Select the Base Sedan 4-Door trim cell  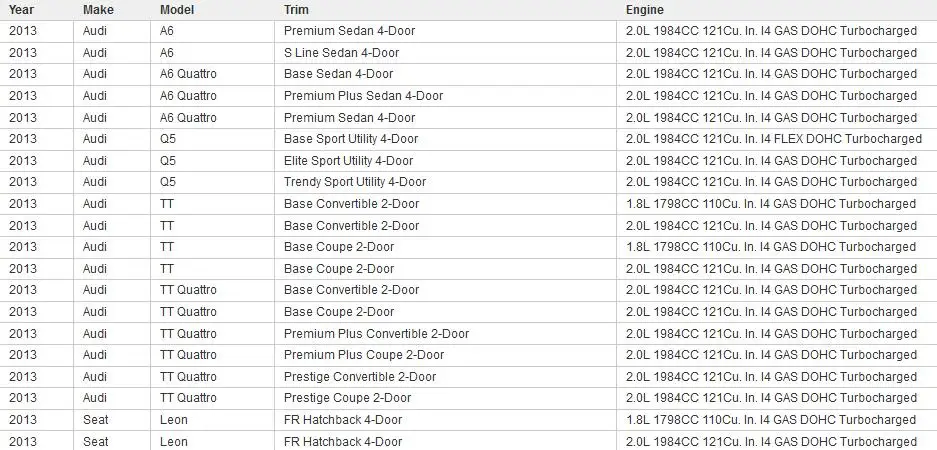click(x=445, y=74)
